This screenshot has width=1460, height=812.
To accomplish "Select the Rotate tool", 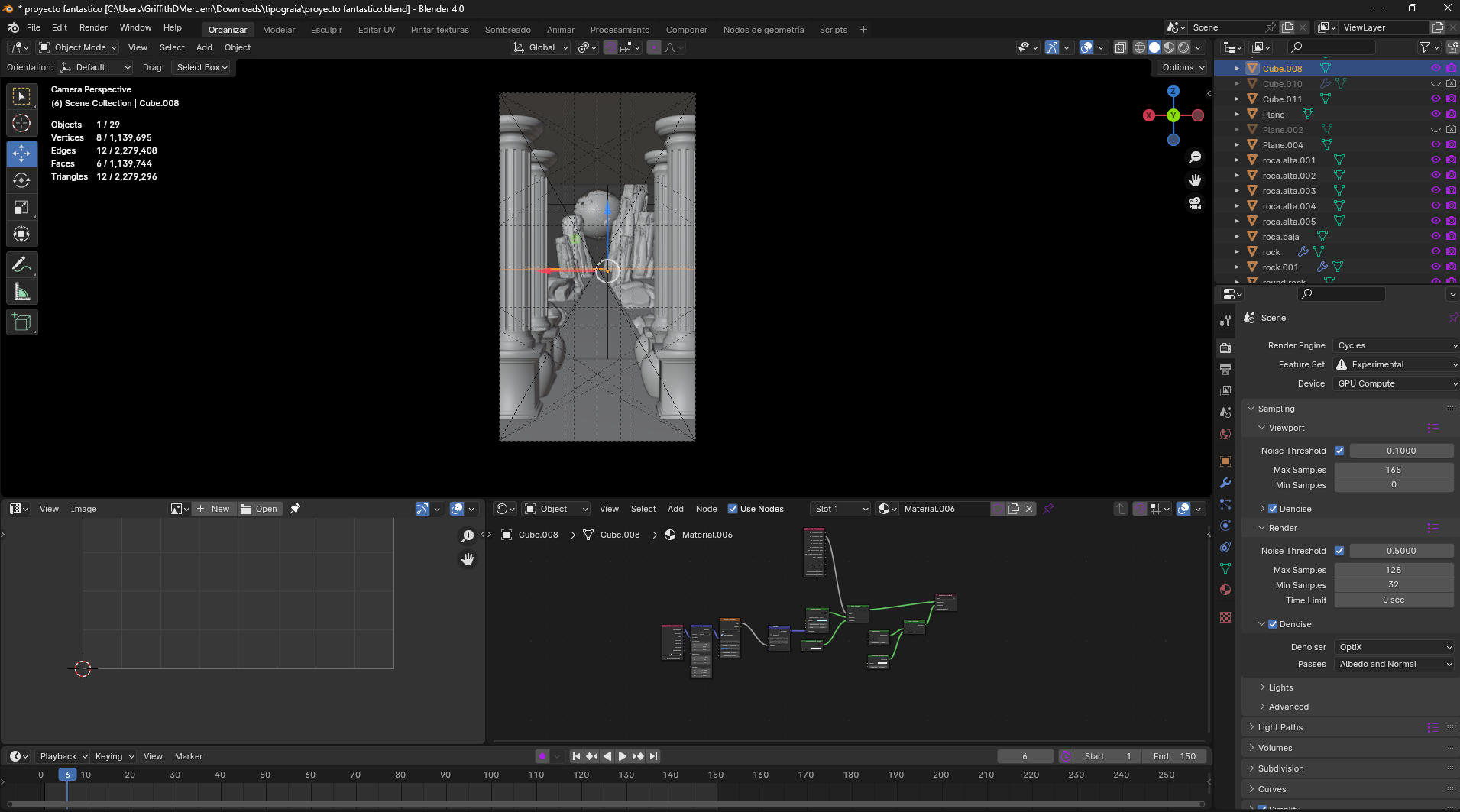I will pyautogui.click(x=21, y=180).
